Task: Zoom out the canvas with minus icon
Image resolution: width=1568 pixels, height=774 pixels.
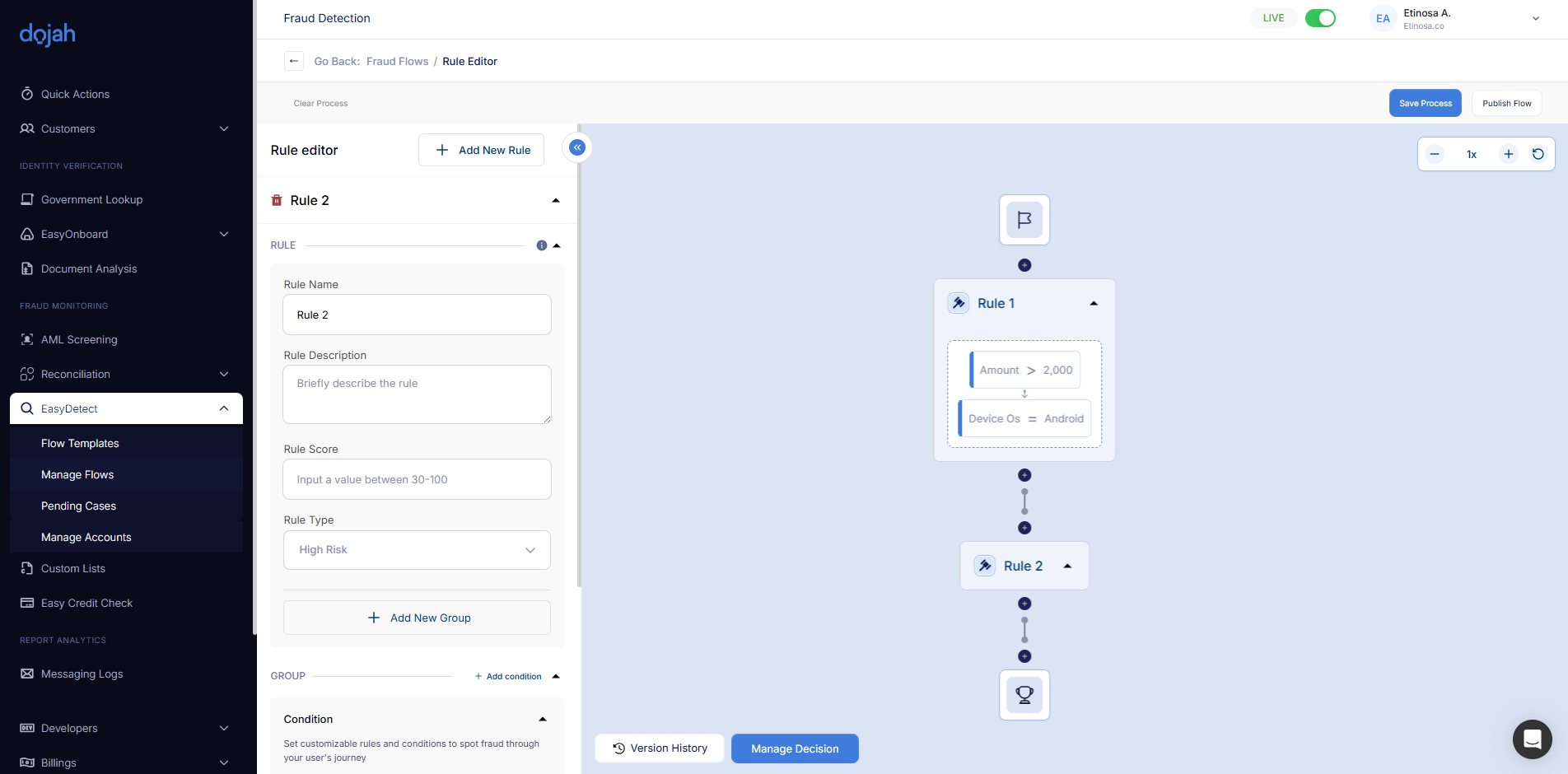Action: click(1435, 154)
